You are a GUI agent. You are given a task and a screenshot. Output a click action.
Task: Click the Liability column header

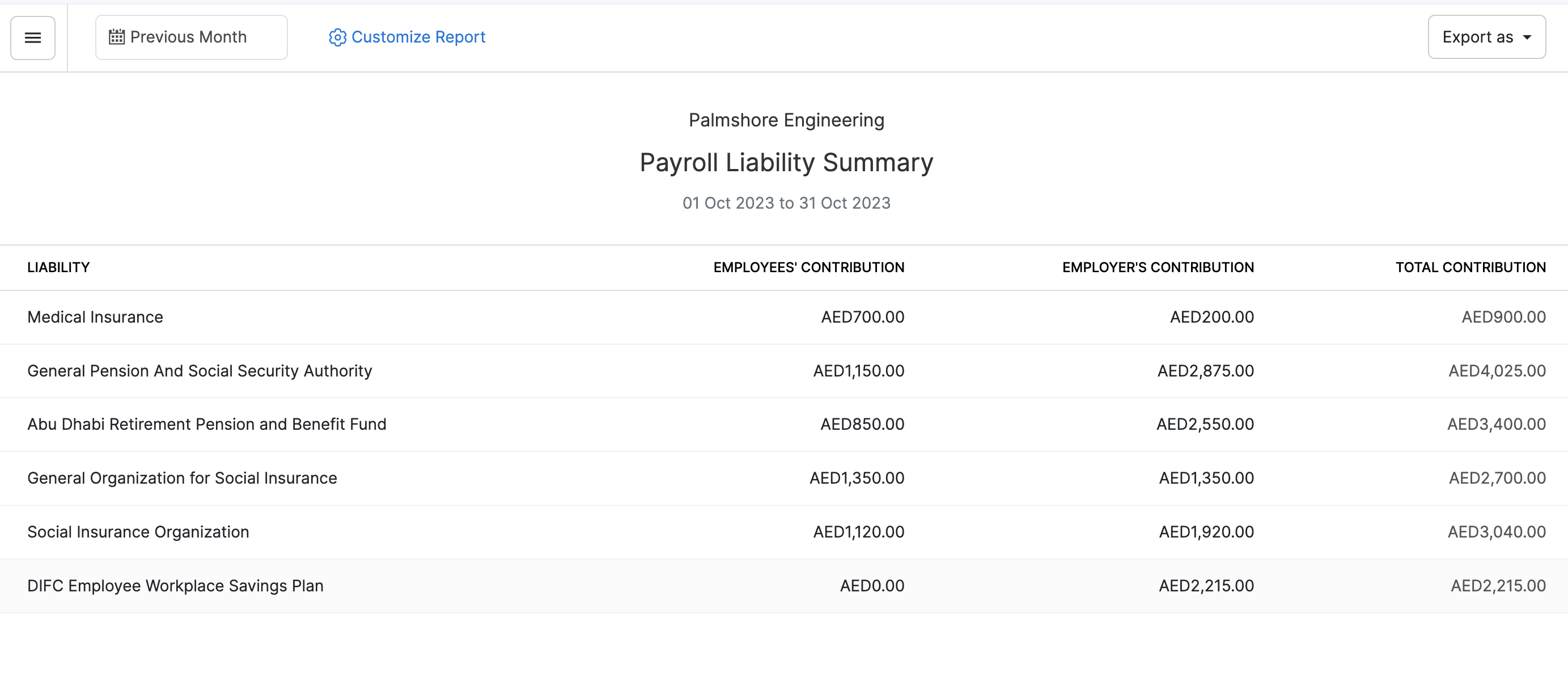click(58, 267)
